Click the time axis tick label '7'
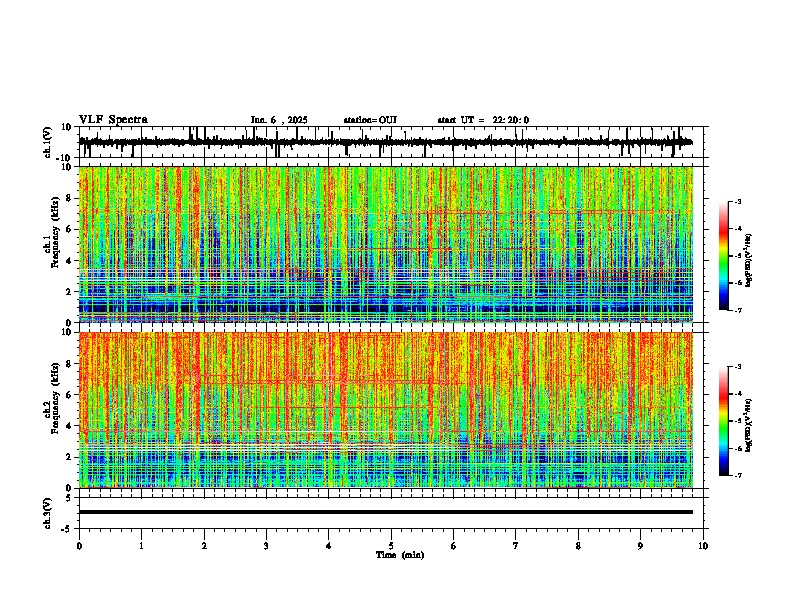792x612 pixels. (x=516, y=546)
